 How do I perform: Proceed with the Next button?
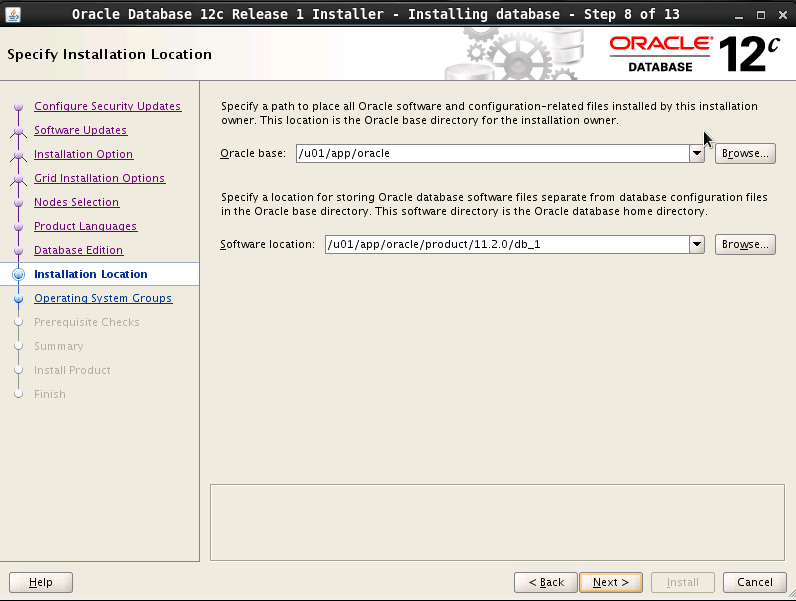(611, 582)
